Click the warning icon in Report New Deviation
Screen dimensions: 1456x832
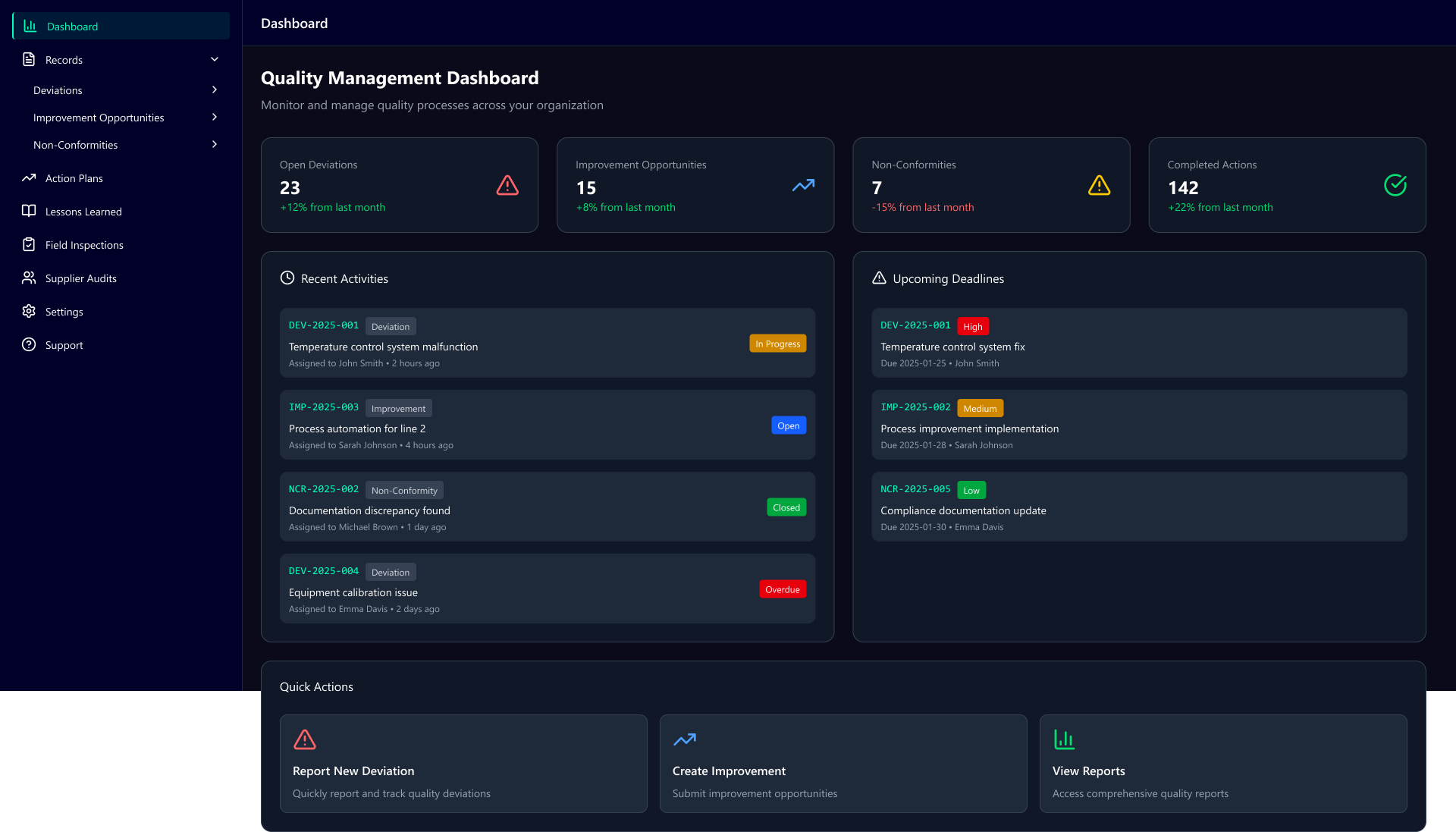point(305,739)
